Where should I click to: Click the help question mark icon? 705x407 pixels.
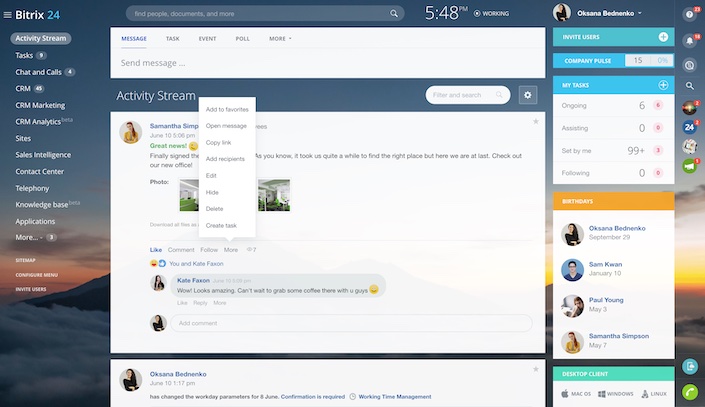tap(690, 14)
